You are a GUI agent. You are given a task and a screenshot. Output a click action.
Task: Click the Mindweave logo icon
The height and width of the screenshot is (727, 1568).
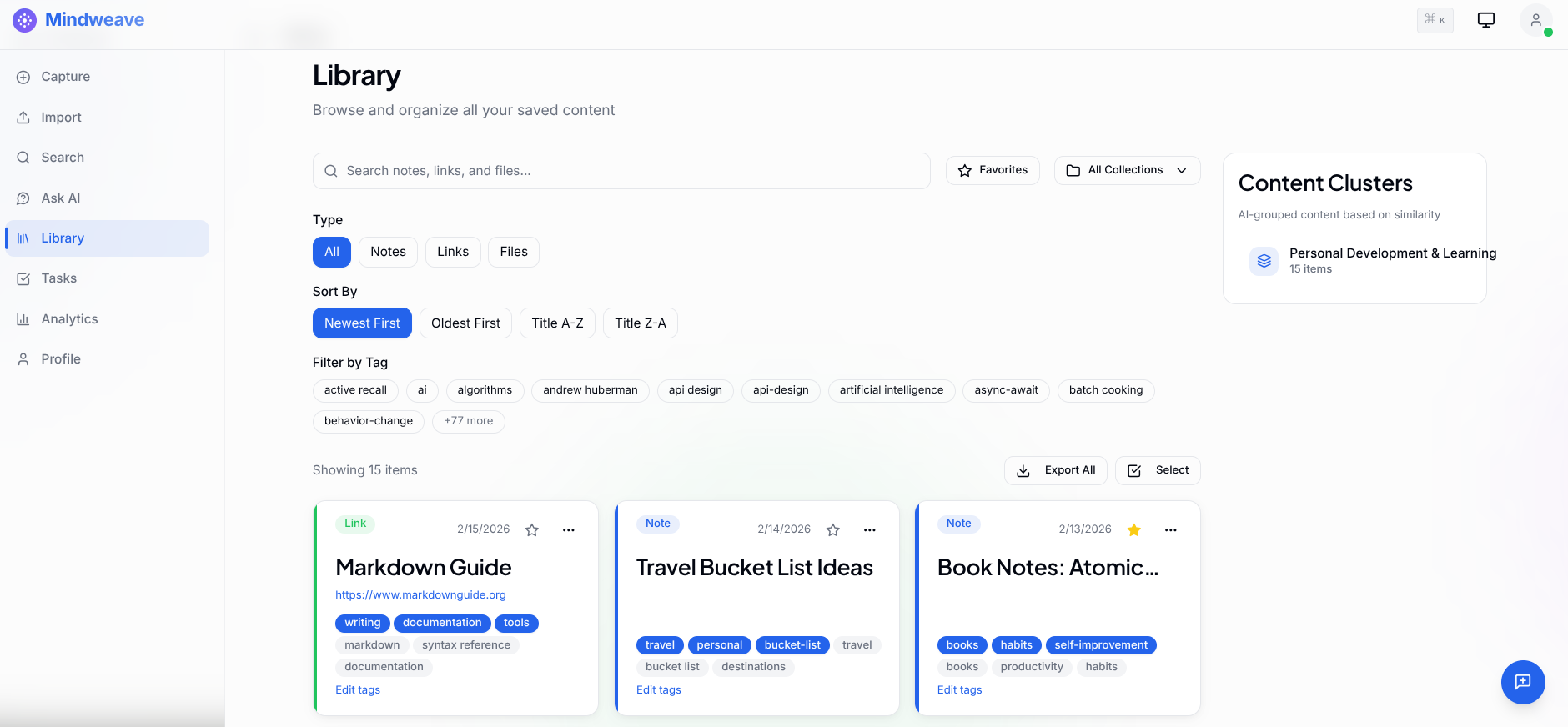point(25,20)
